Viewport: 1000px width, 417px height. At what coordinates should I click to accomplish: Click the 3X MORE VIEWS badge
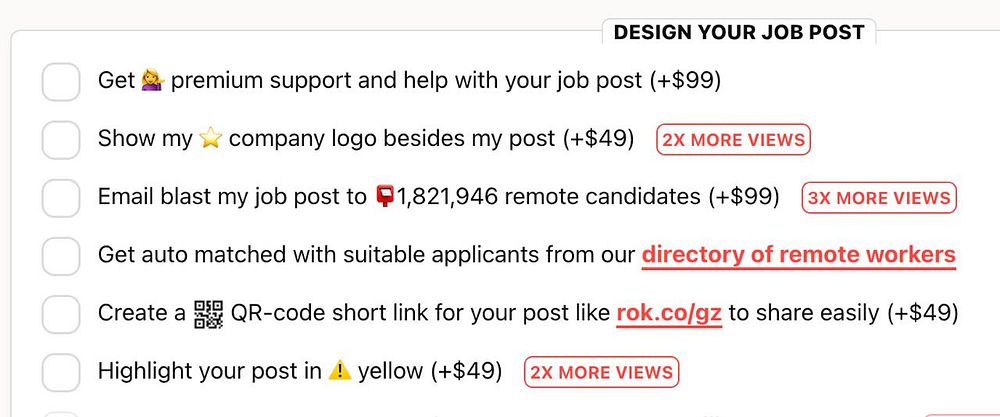[879, 198]
